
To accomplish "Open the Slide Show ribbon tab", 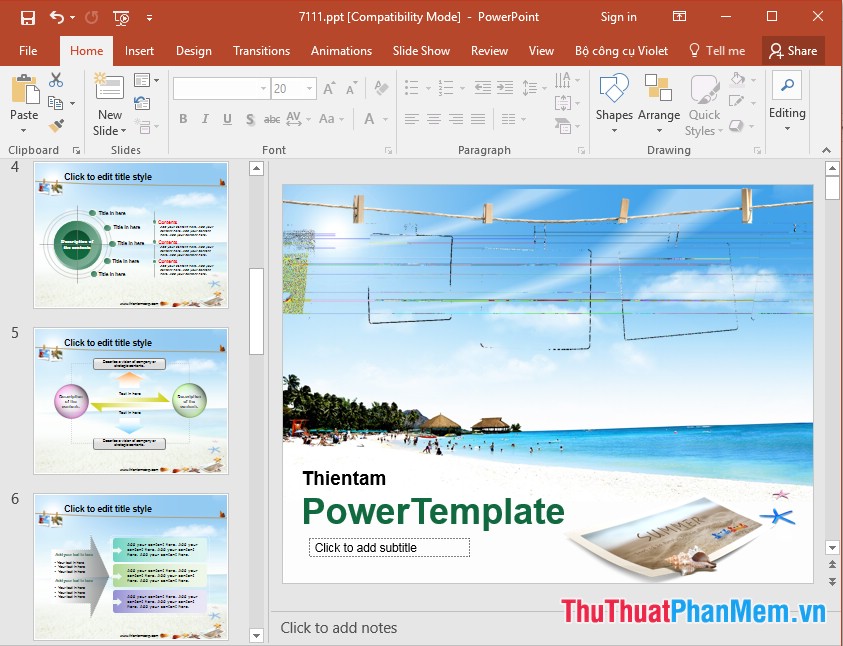I will tap(421, 50).
